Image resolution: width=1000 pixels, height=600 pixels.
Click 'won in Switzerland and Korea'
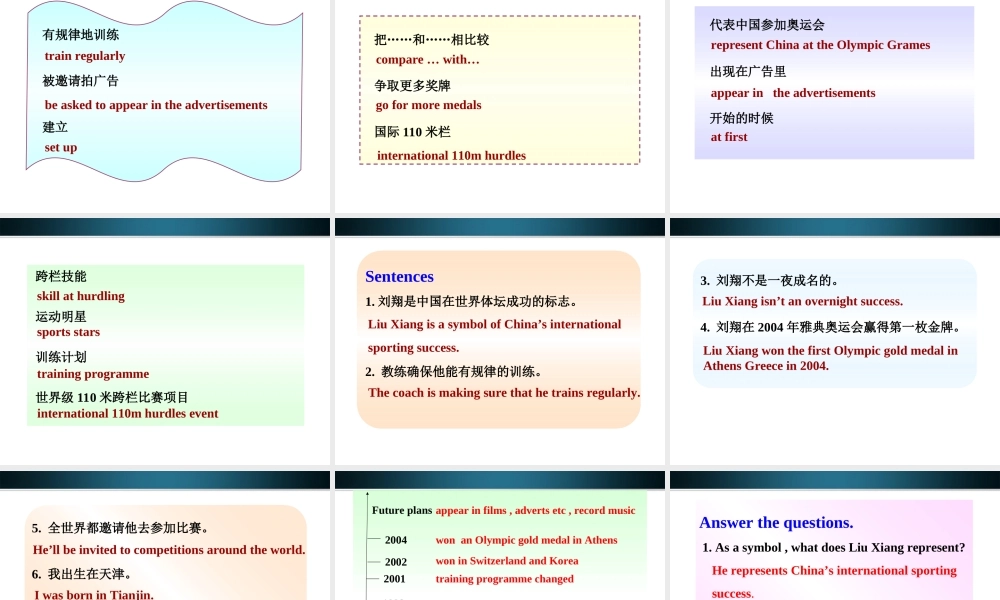coord(507,561)
